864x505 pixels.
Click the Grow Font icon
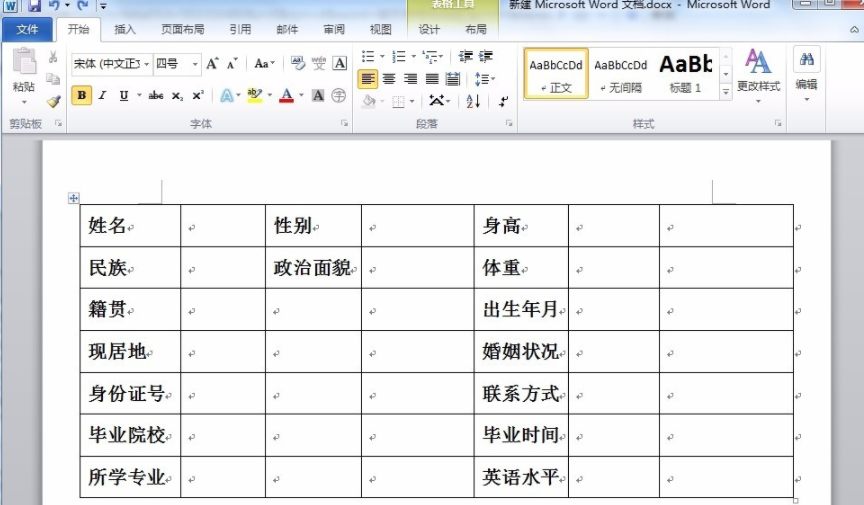tap(212, 64)
